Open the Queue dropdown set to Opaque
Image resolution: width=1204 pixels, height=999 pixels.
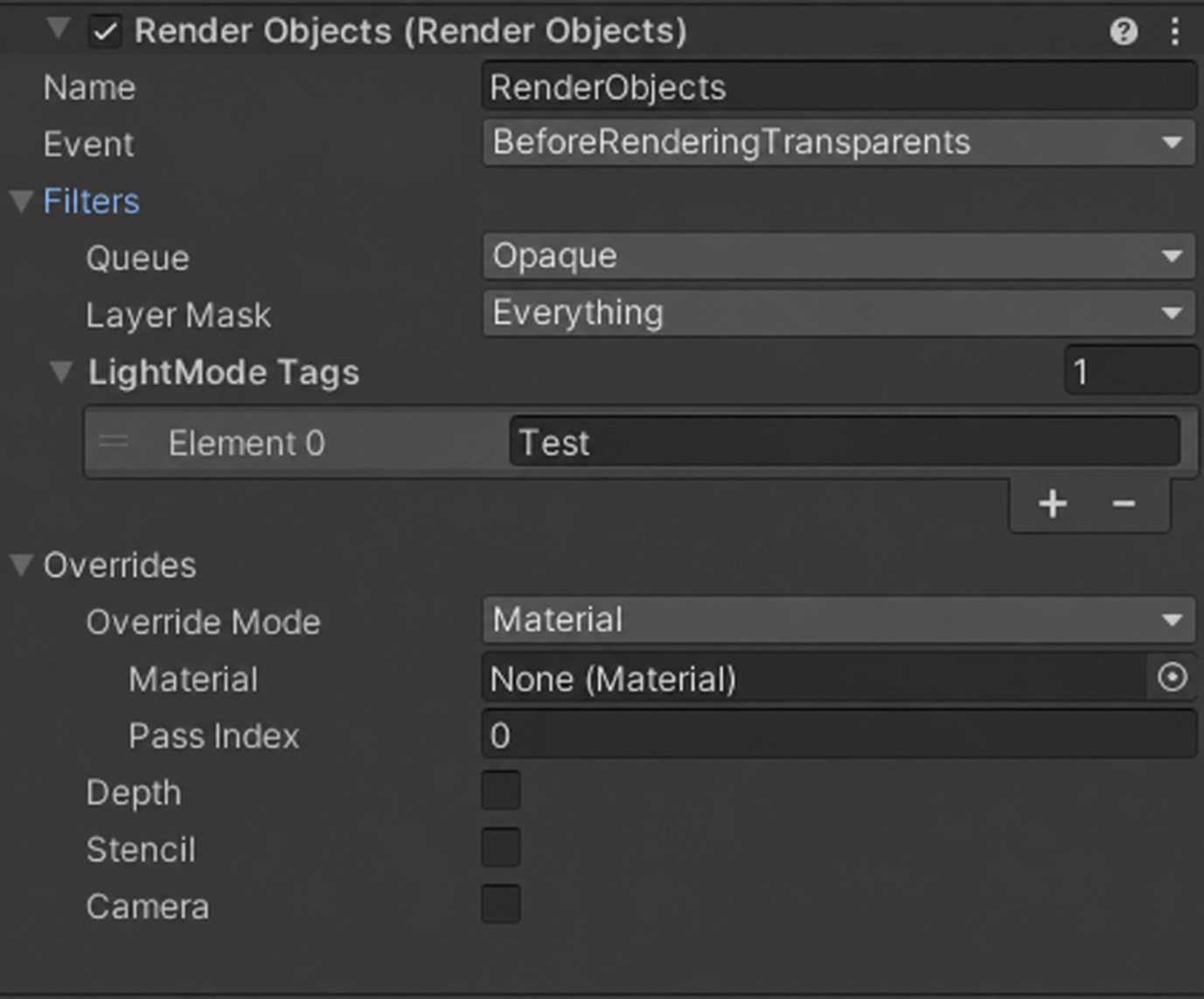(839, 256)
